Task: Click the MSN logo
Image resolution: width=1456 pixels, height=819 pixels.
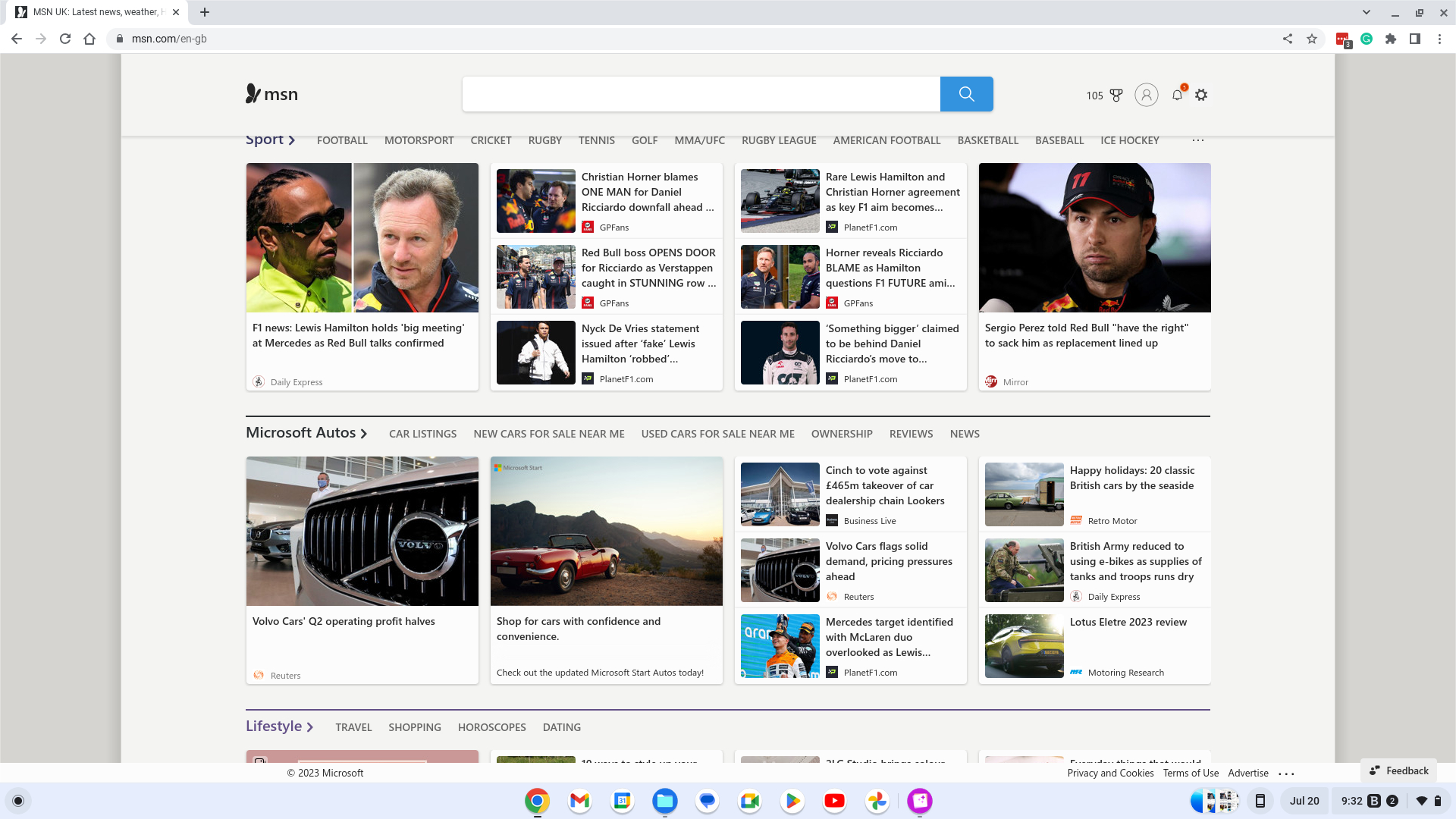Action: click(271, 94)
